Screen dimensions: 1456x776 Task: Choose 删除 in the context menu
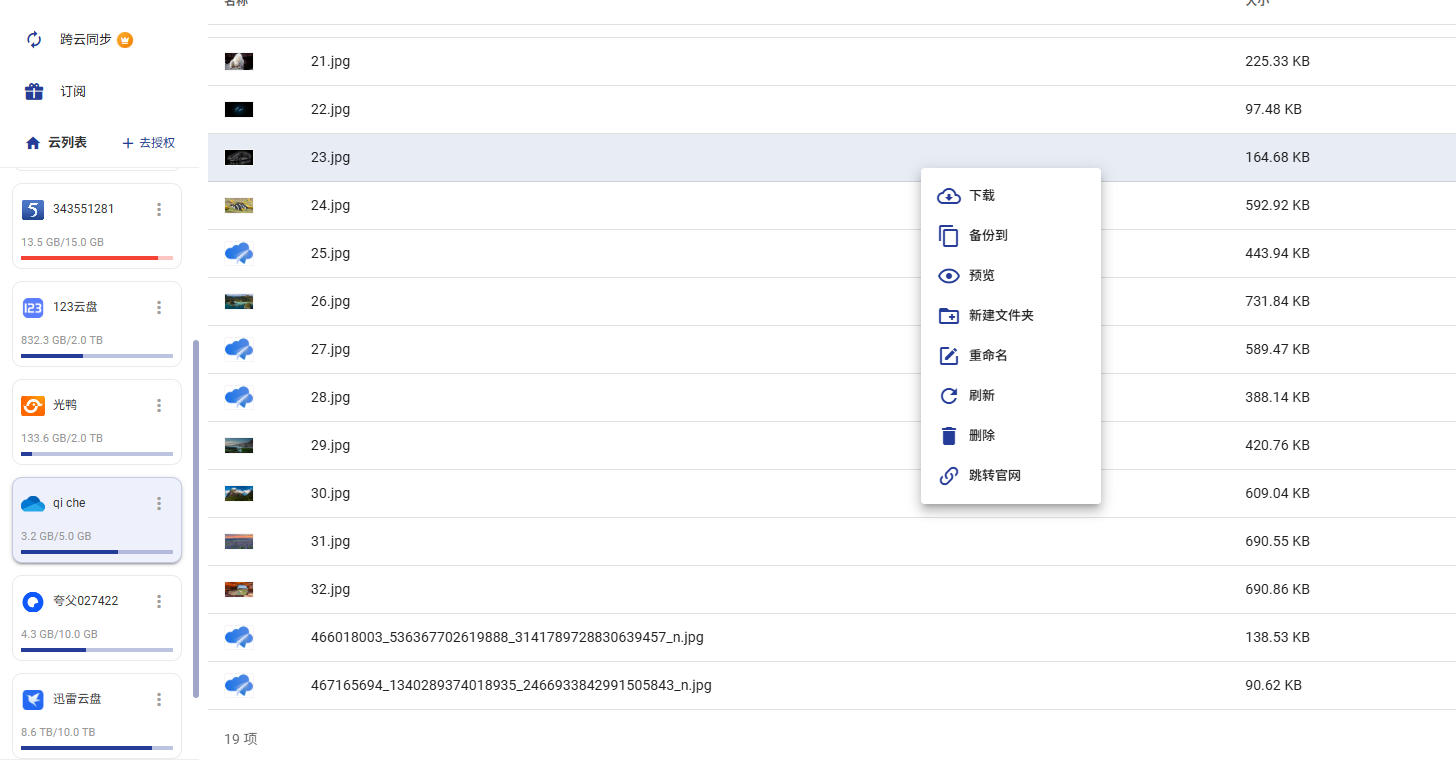pos(1011,436)
